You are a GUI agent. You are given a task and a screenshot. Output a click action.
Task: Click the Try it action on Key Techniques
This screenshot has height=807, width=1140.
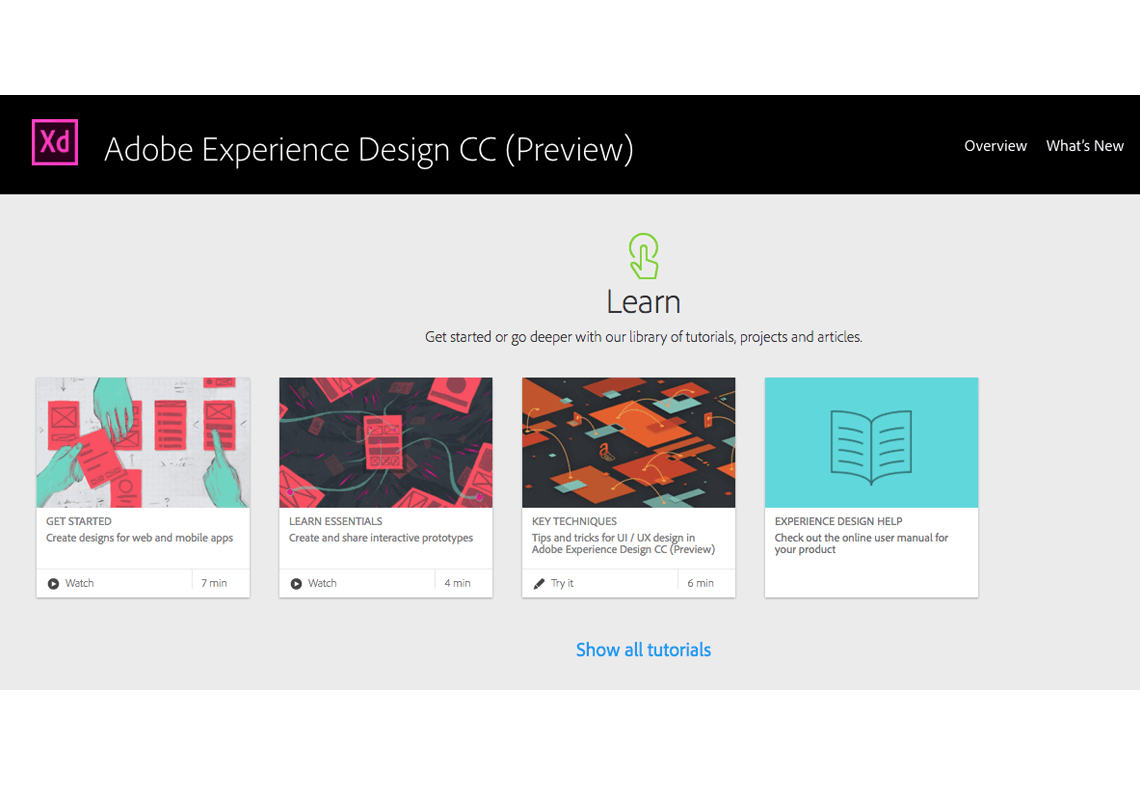click(x=560, y=582)
